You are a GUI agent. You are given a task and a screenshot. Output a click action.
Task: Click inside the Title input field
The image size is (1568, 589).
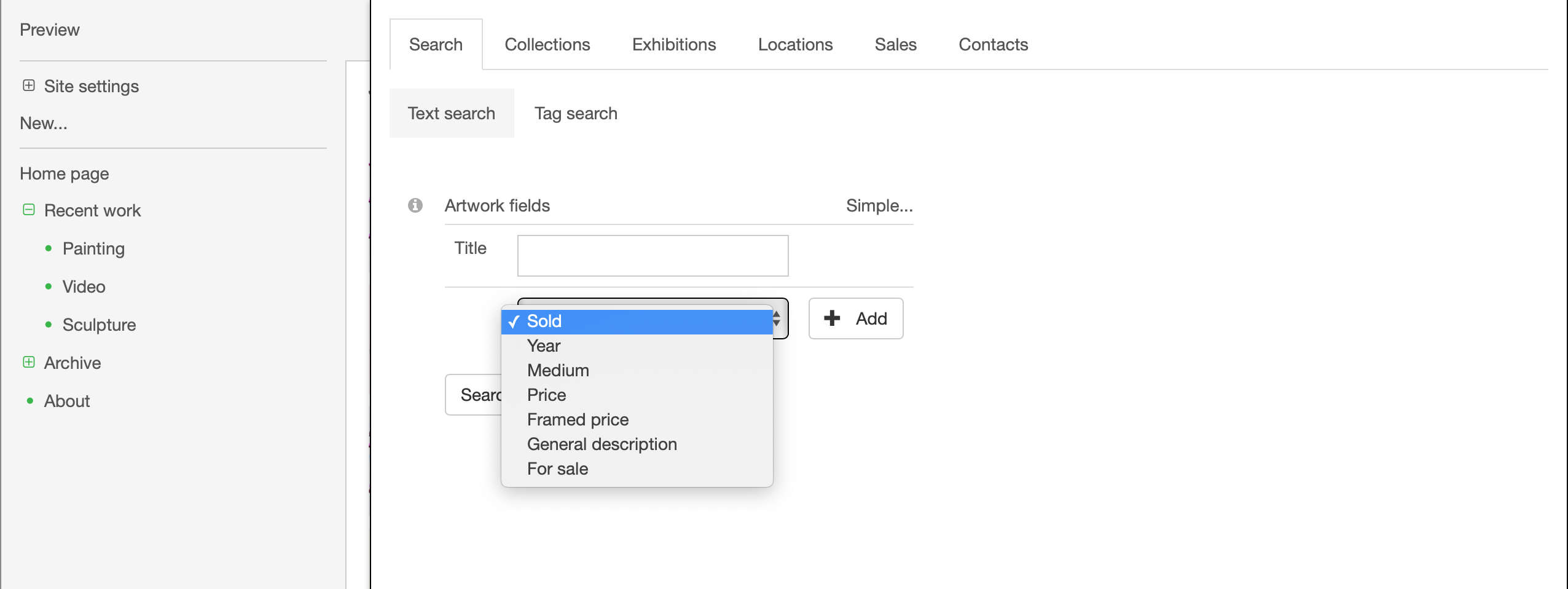[653, 256]
